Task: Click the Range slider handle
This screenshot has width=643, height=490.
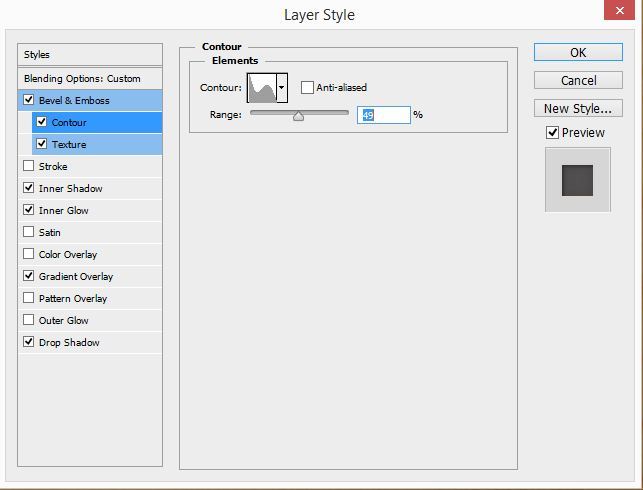Action: pyautogui.click(x=298, y=116)
